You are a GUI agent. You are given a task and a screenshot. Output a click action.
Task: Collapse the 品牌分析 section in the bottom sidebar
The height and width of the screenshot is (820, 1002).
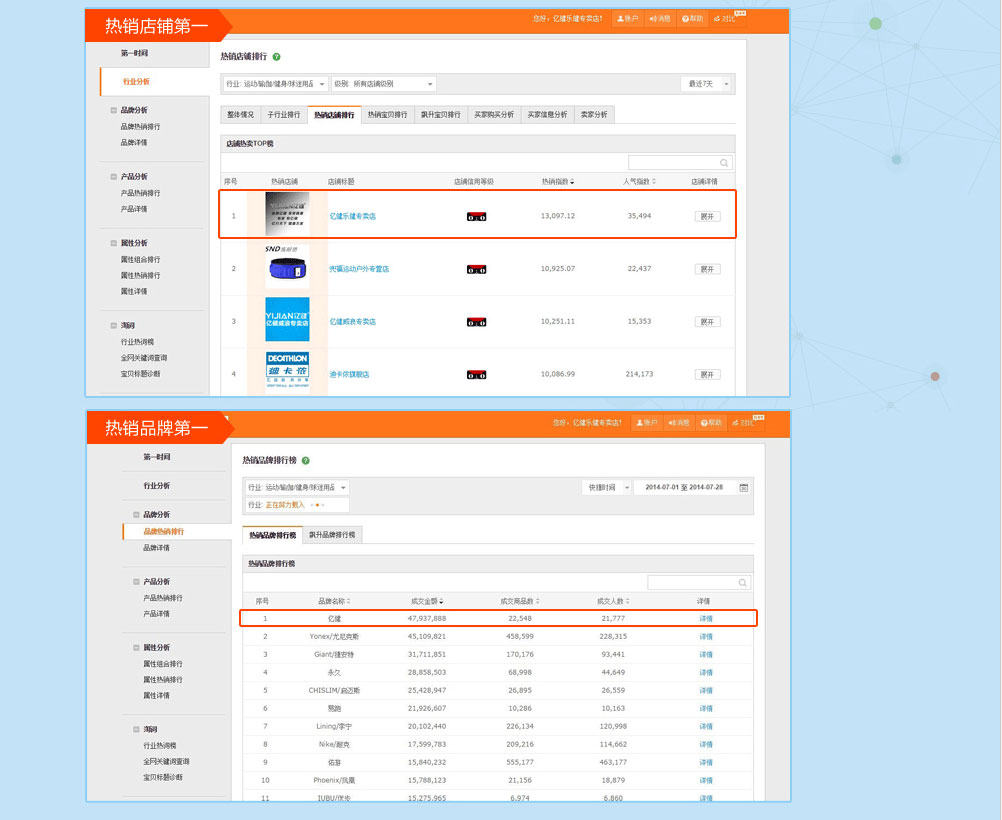click(136, 515)
